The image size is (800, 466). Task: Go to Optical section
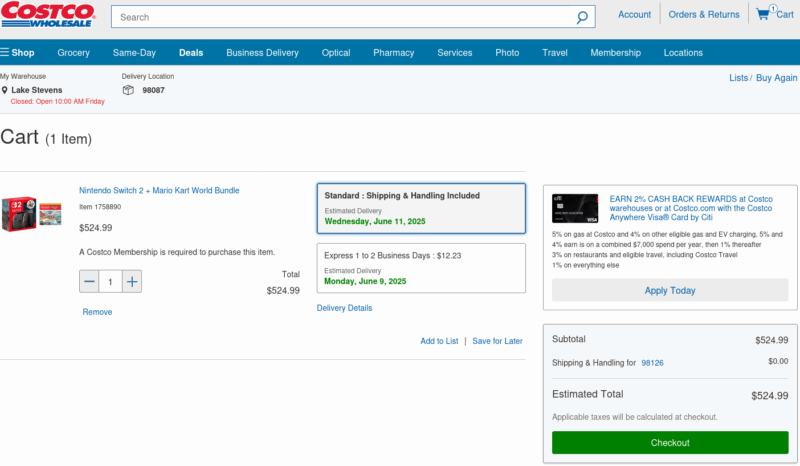tap(336, 53)
